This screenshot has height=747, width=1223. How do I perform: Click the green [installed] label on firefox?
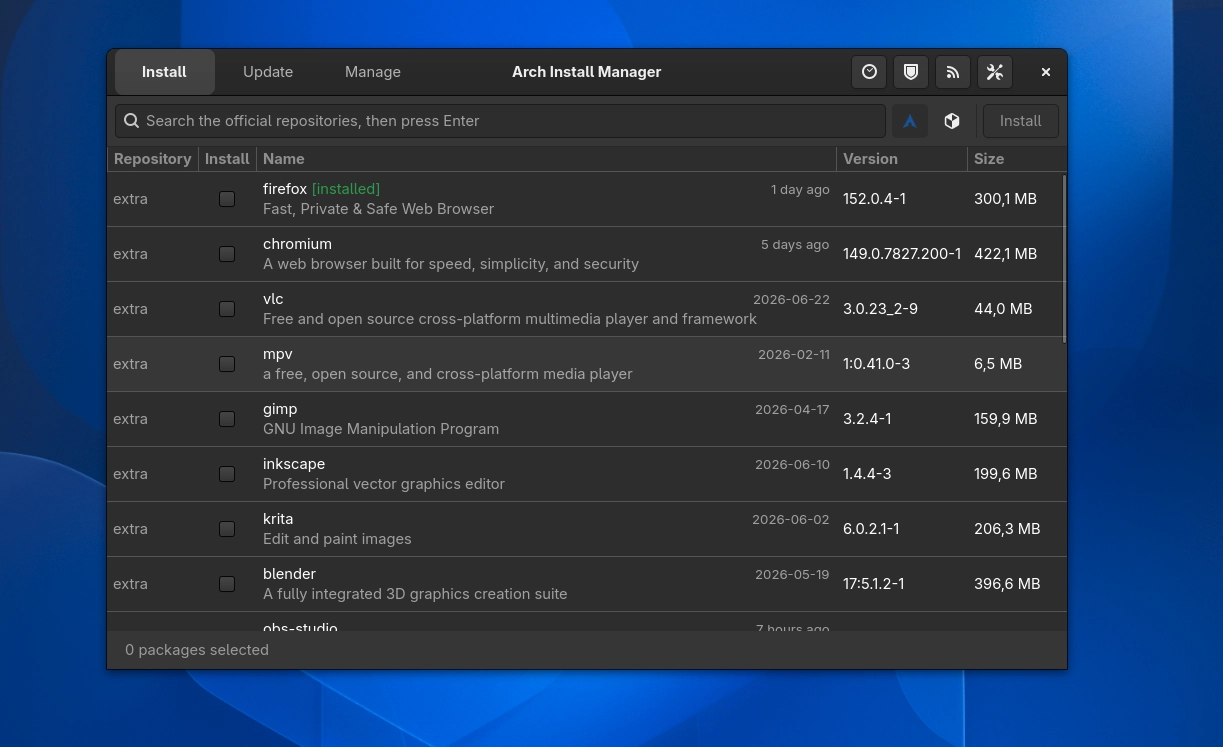346,189
